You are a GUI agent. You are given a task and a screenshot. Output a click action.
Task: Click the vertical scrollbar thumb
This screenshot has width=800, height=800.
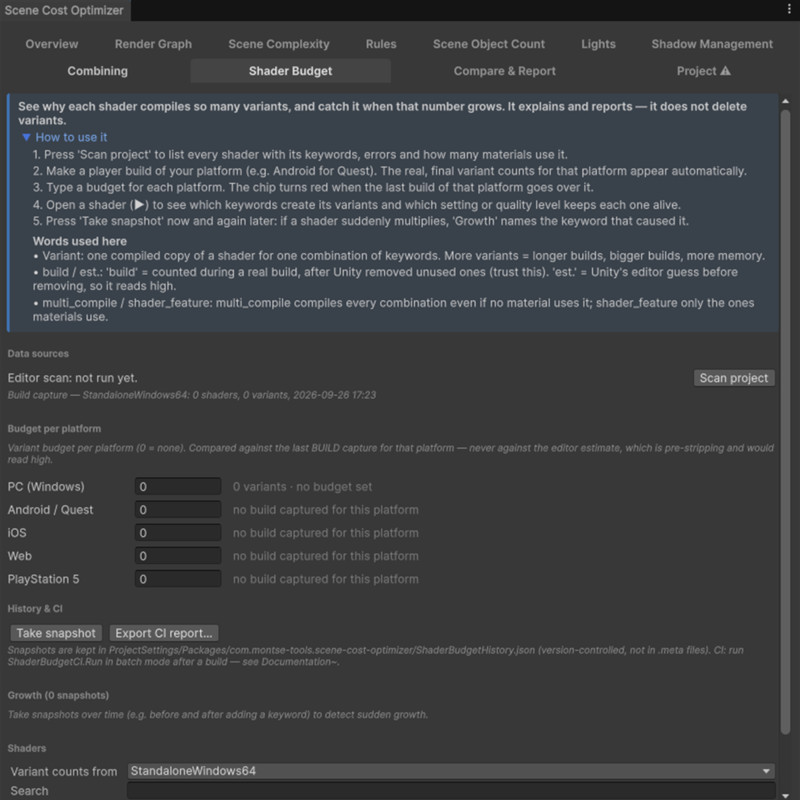click(785, 422)
